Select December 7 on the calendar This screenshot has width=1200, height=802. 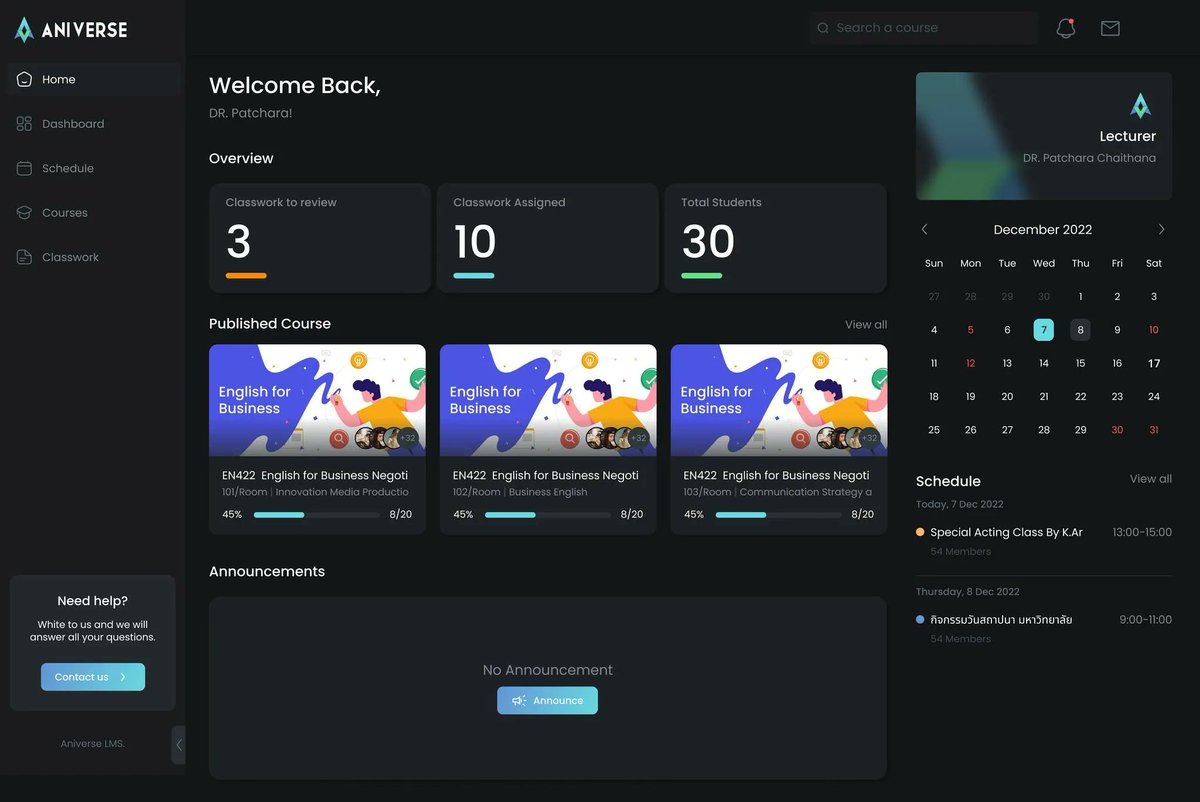point(1043,329)
